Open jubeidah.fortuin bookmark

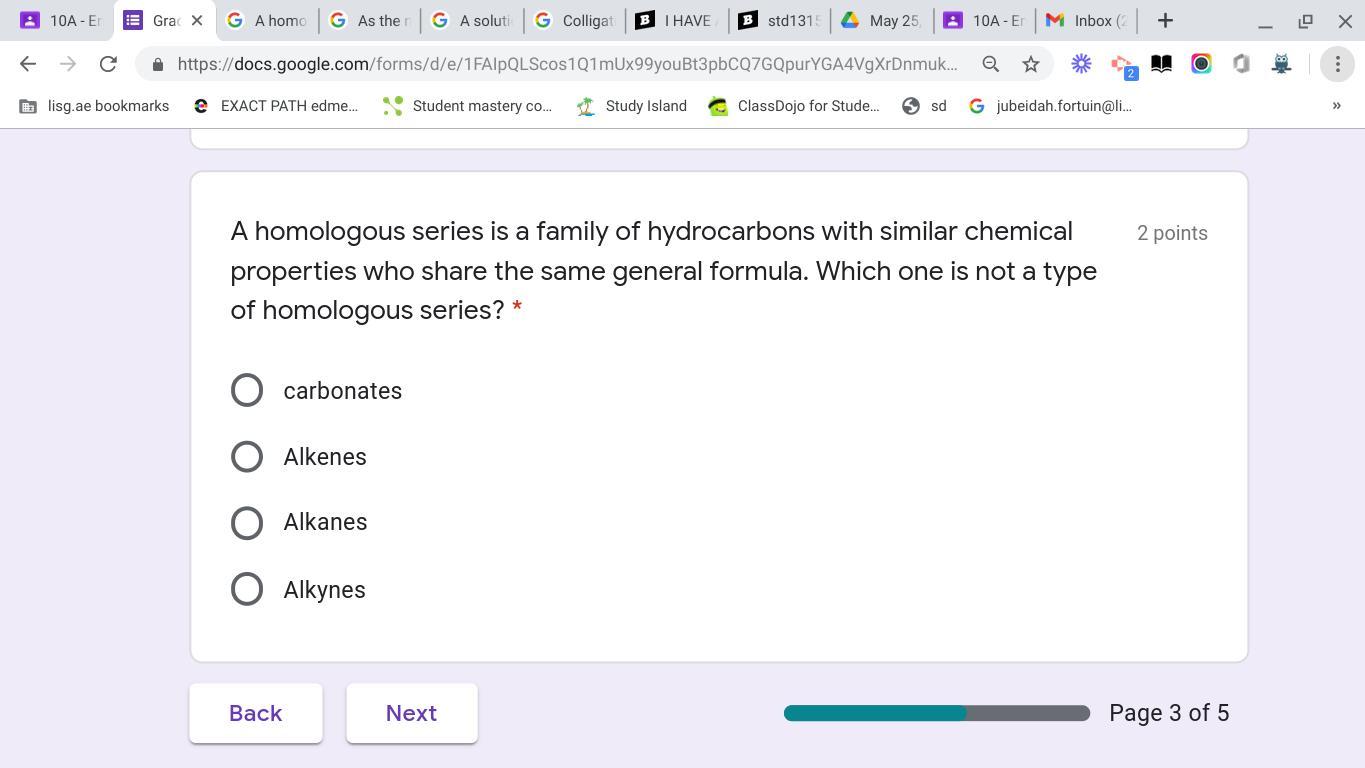point(1050,106)
